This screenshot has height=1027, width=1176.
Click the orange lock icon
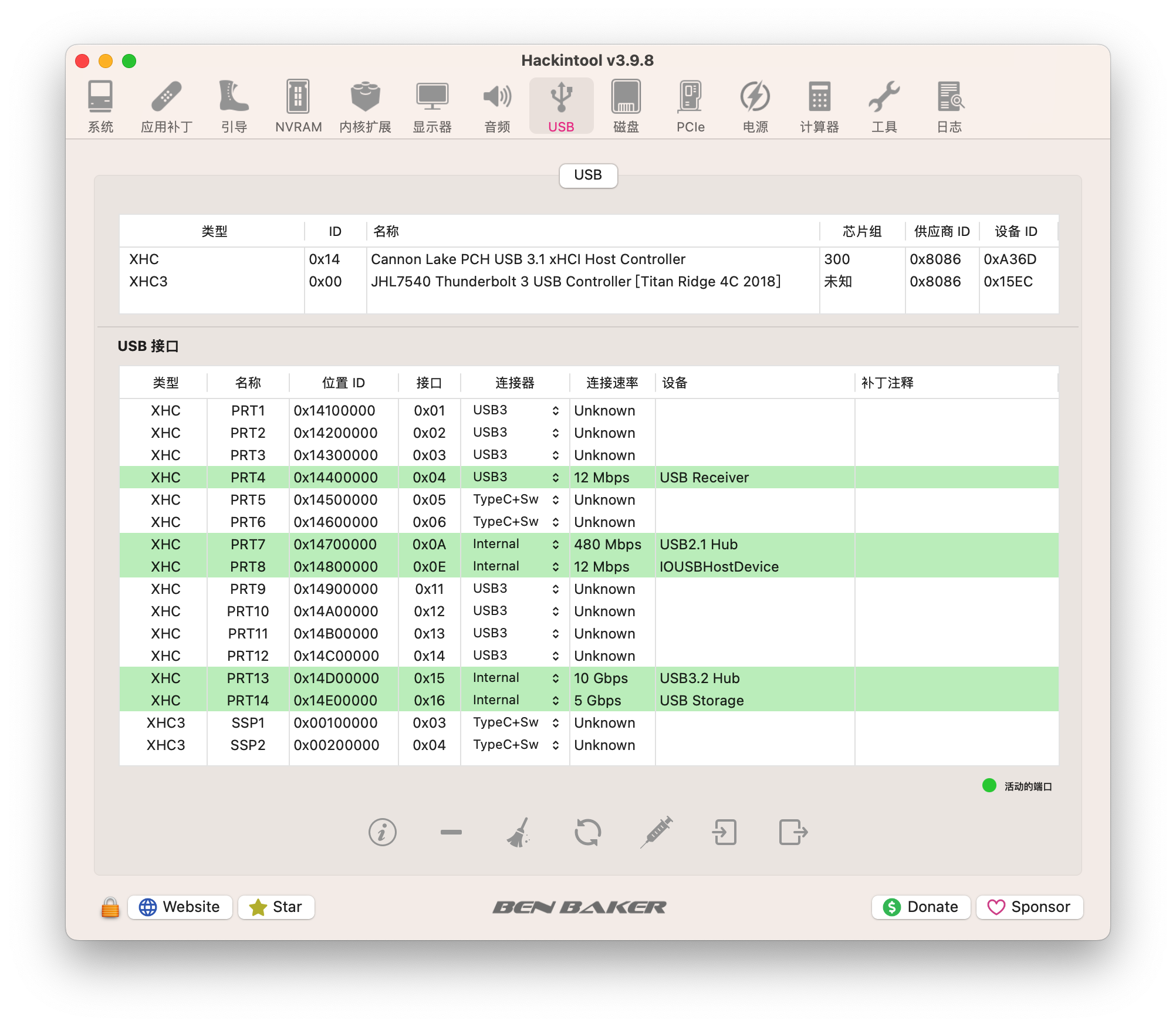pos(110,907)
